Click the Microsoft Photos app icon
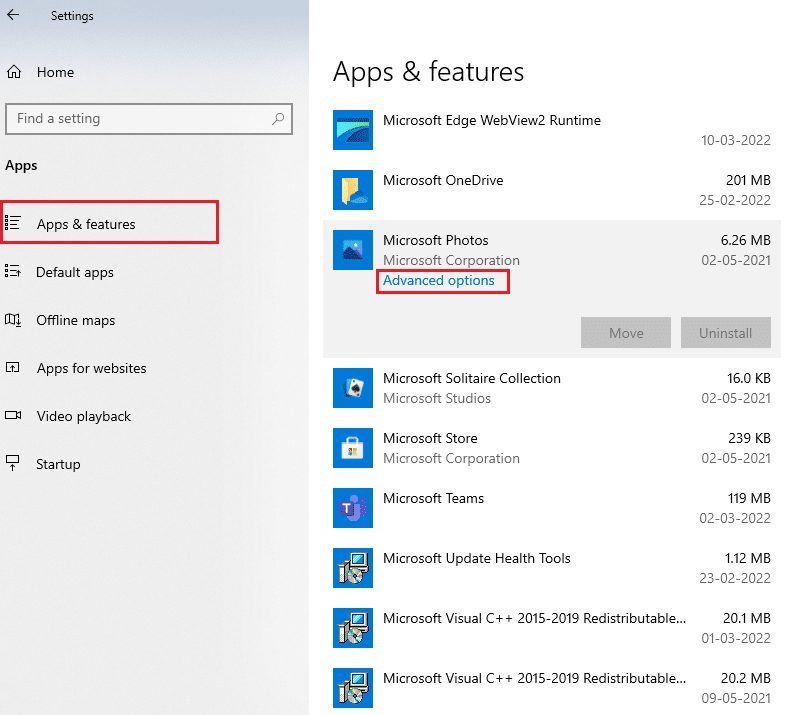Image resolution: width=785 pixels, height=715 pixels. point(353,250)
